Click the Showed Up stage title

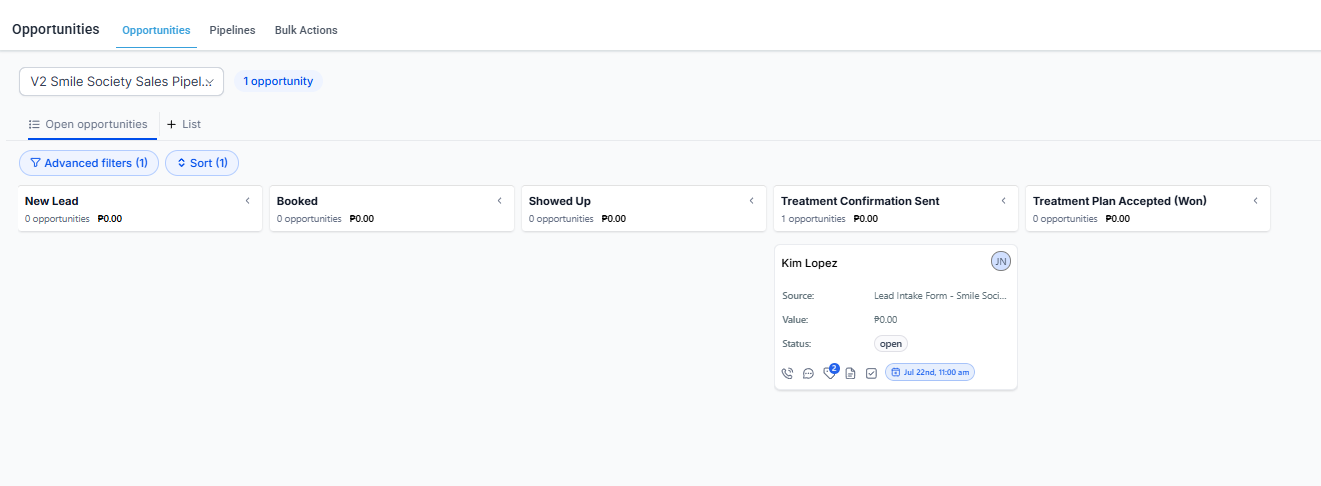point(560,201)
